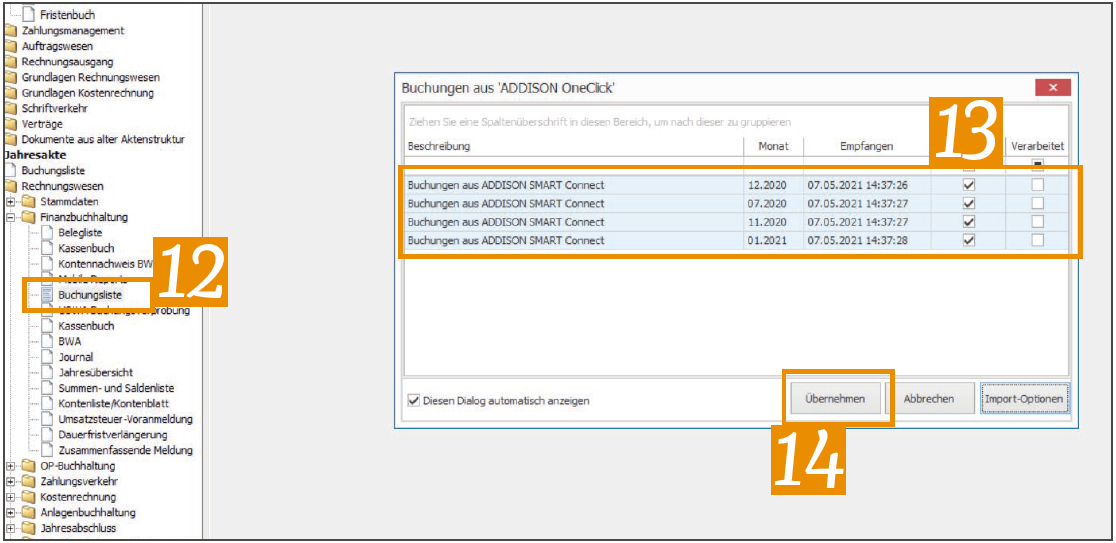Click the document icon beside Zusammenfassende Meldung
1116x543 pixels.
click(48, 450)
